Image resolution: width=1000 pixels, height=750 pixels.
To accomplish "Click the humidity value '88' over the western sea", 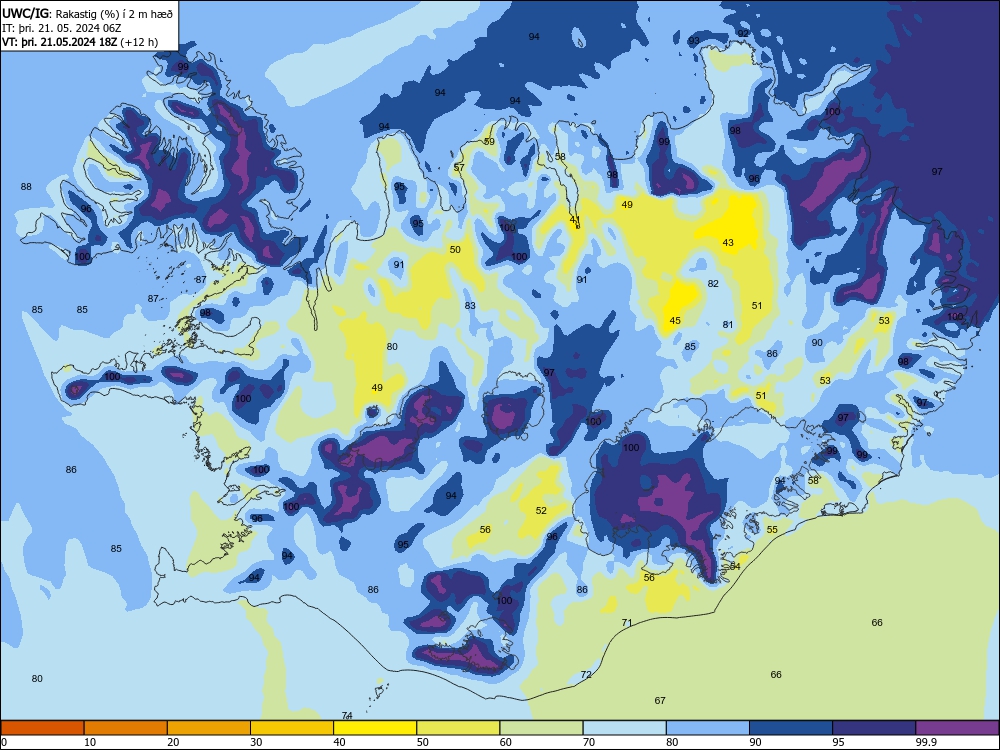I will click(26, 187).
